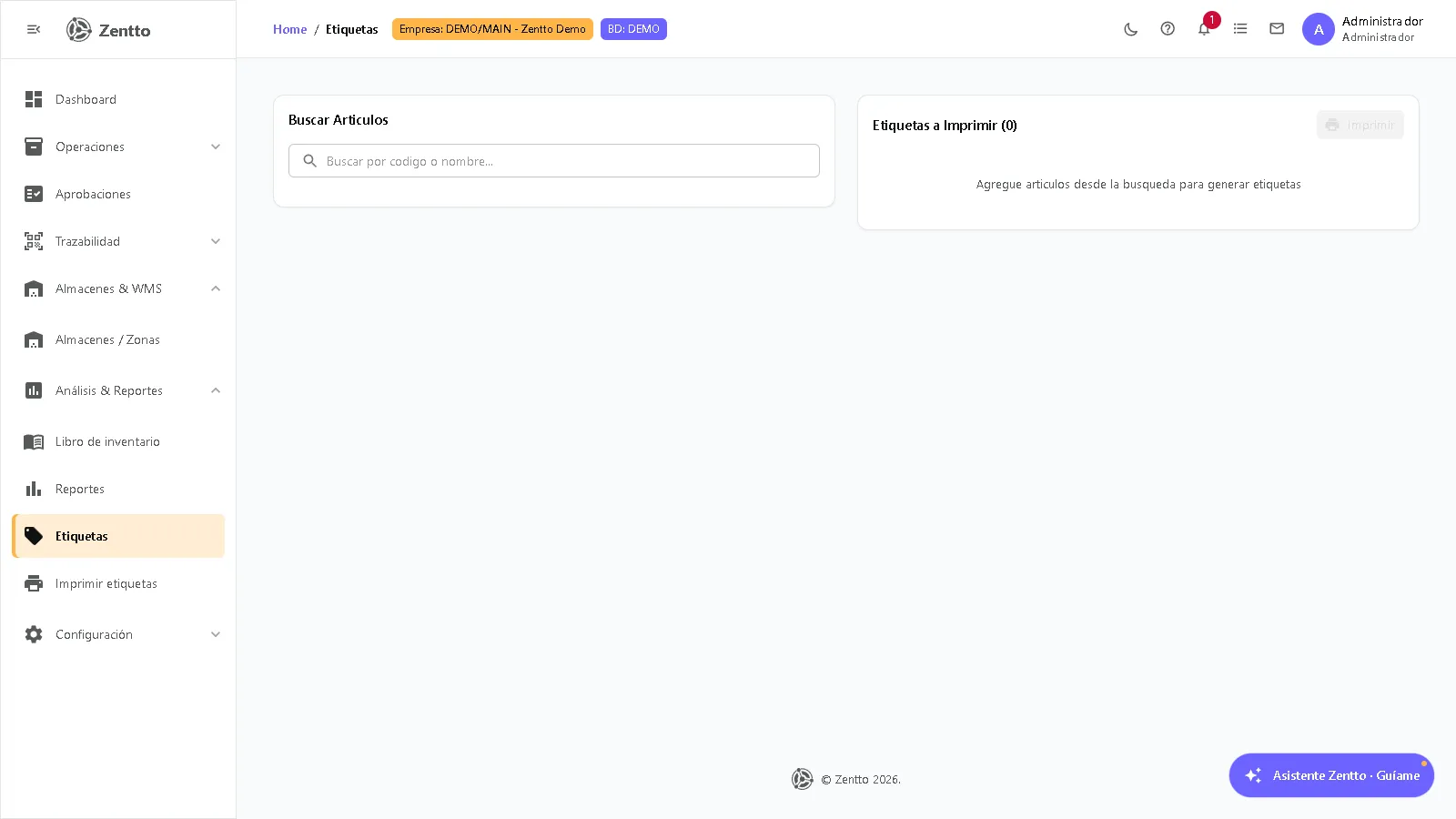The width and height of the screenshot is (1456, 819).
Task: Click the Etiquetas tag icon
Action: coord(34,536)
